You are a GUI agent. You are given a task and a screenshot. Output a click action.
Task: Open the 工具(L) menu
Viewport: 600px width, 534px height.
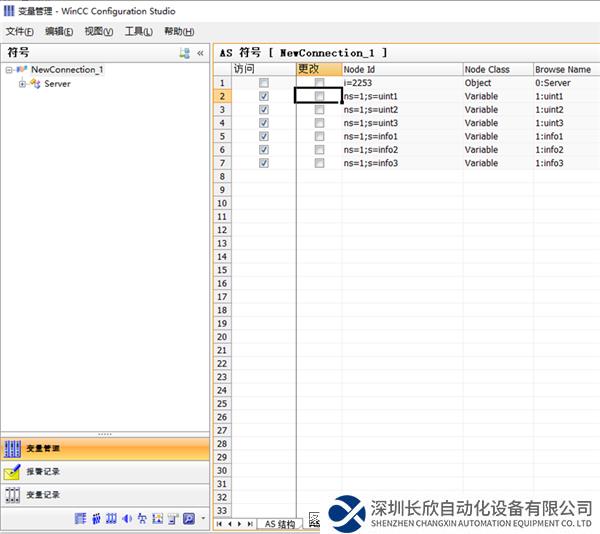click(x=138, y=31)
